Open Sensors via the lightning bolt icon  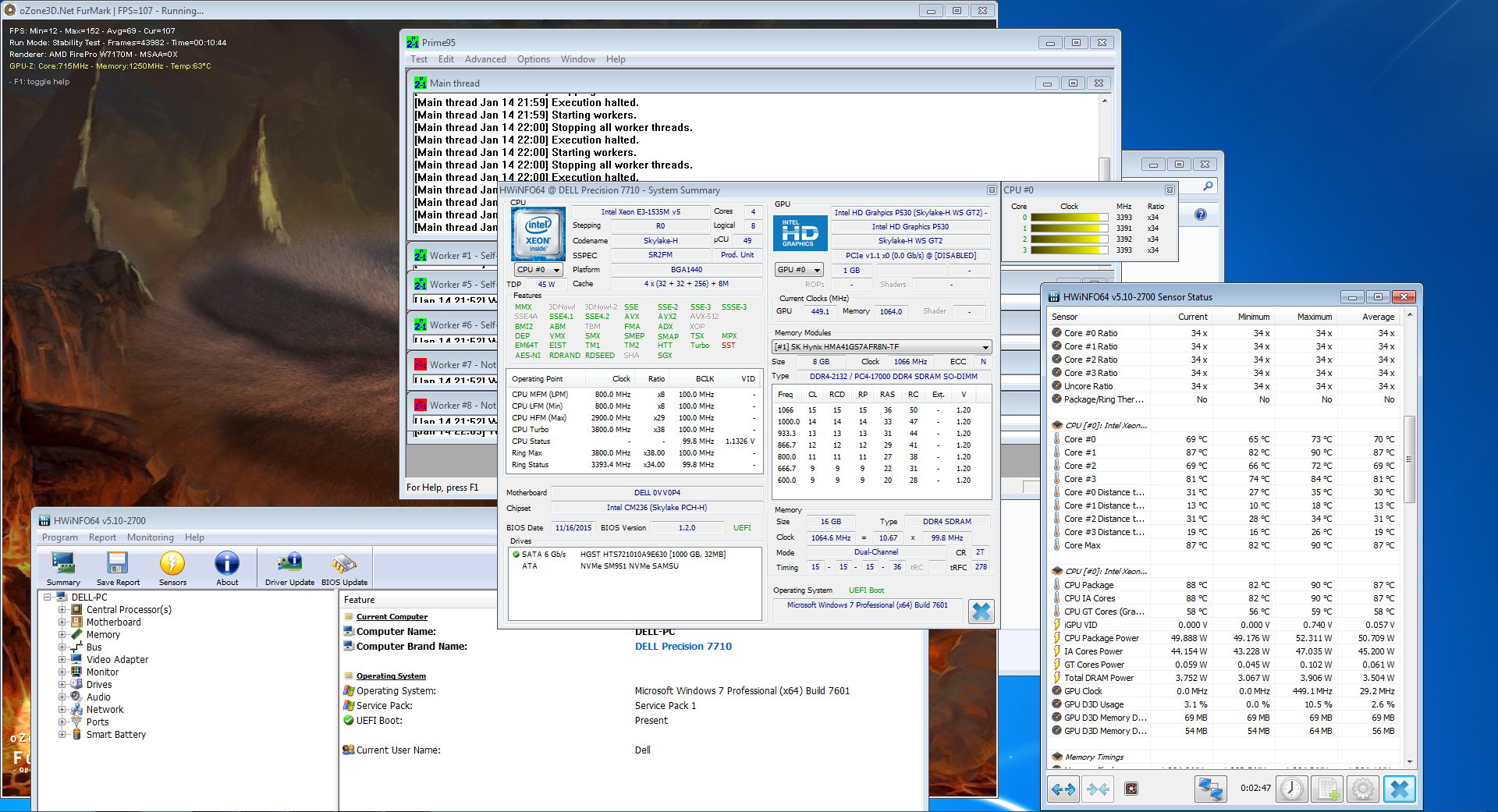pos(172,569)
